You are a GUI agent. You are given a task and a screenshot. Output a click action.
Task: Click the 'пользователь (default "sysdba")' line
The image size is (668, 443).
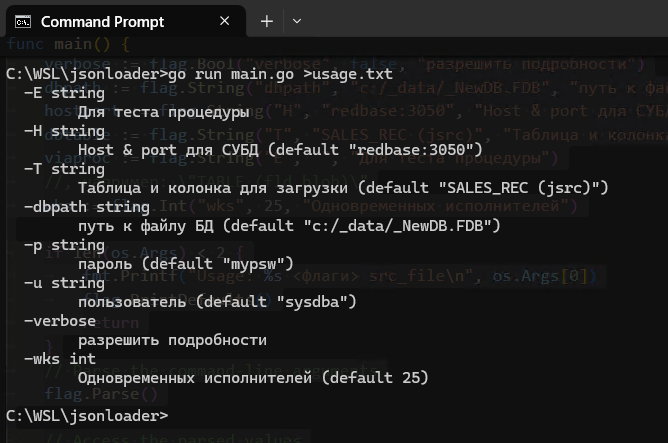(217, 302)
